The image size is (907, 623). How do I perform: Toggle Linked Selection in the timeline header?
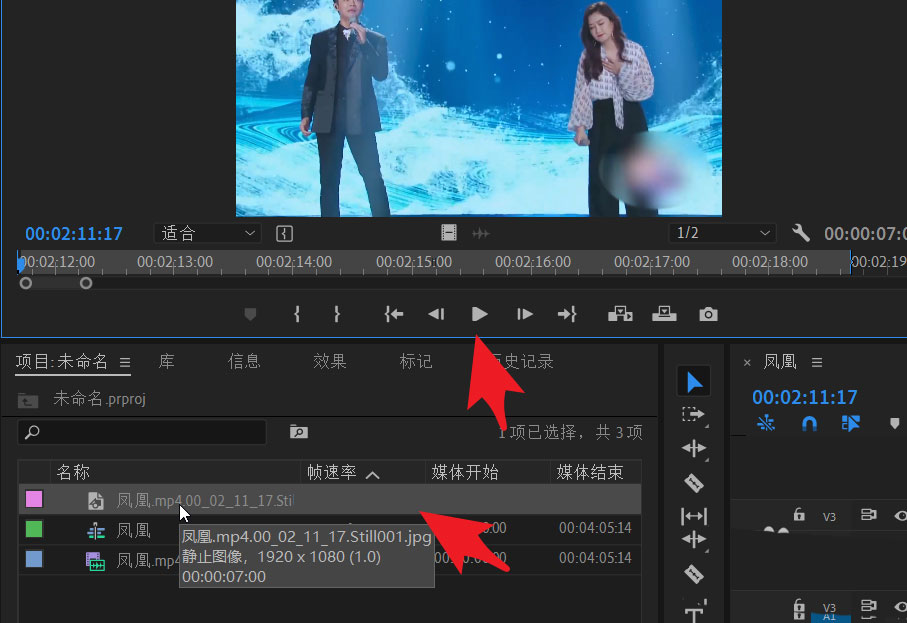(849, 424)
